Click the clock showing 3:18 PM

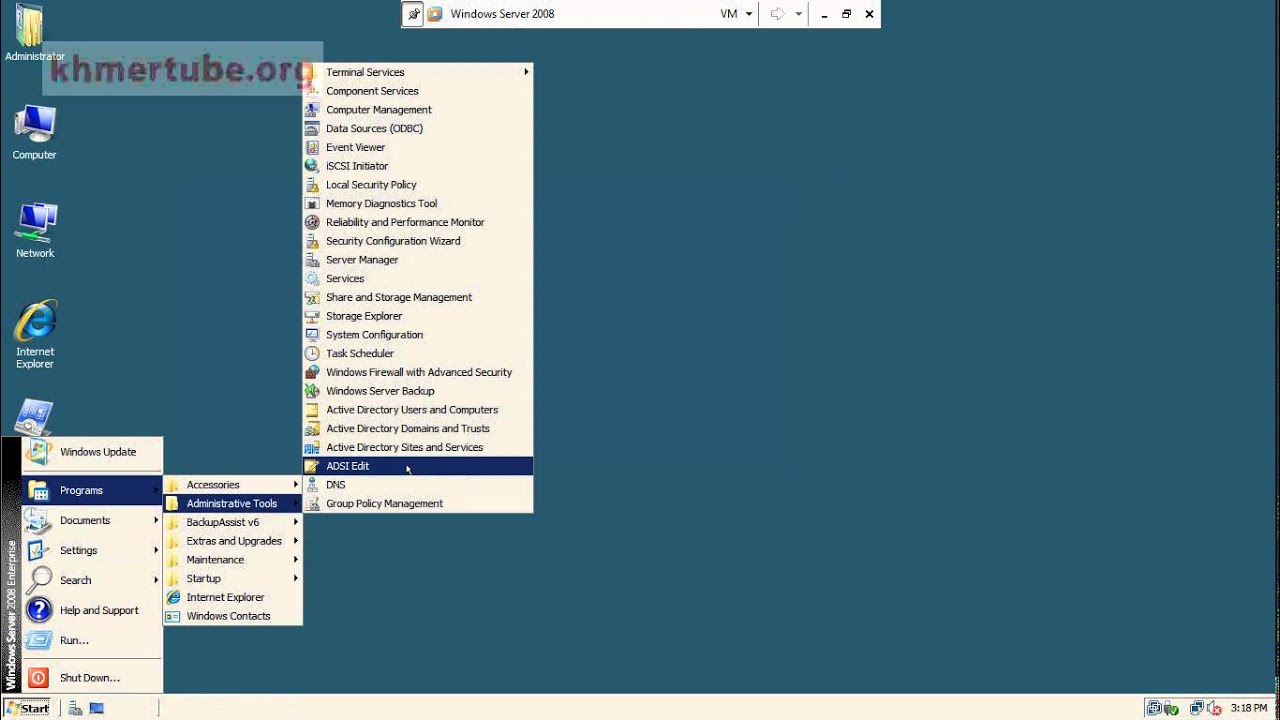click(x=1249, y=708)
